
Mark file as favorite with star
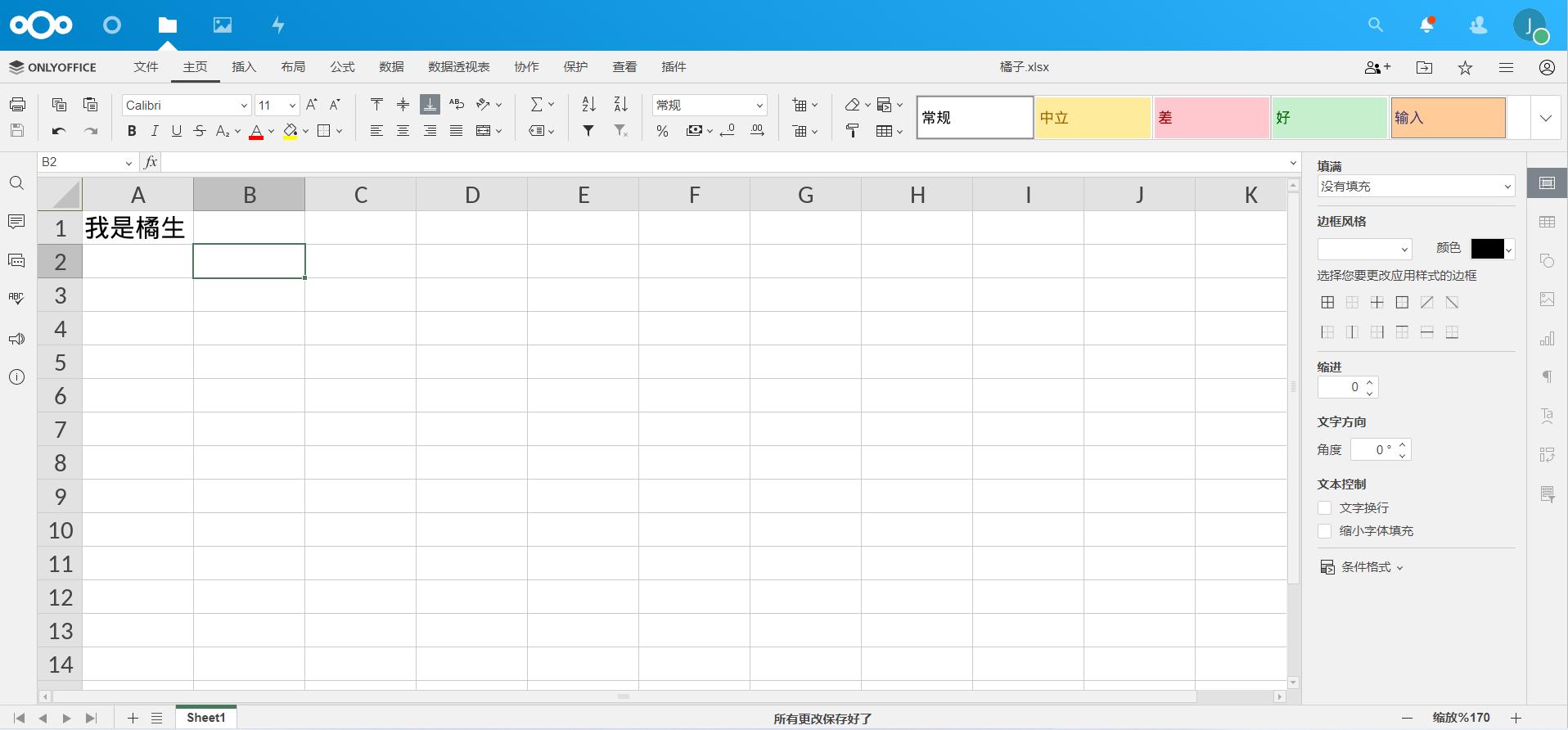point(1465,68)
